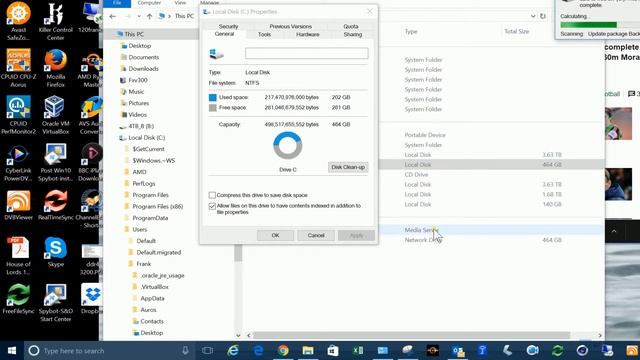Open Microsoft Store from the taskbar

[333, 351]
